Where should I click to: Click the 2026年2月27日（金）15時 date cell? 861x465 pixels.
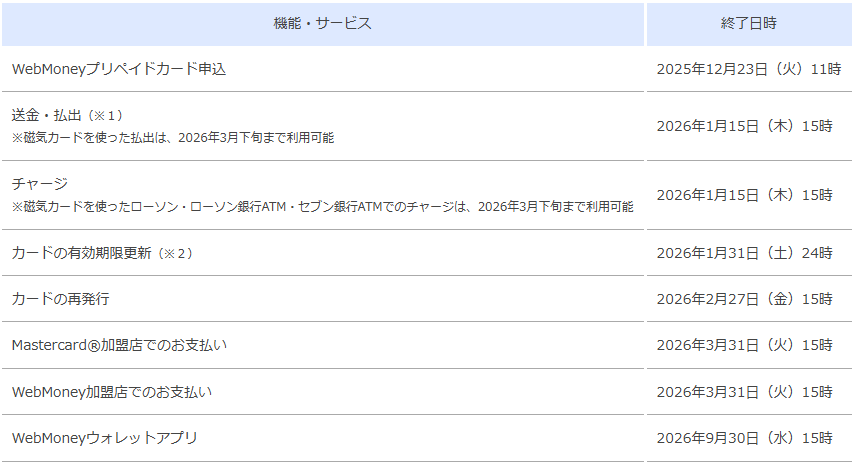[744, 299]
